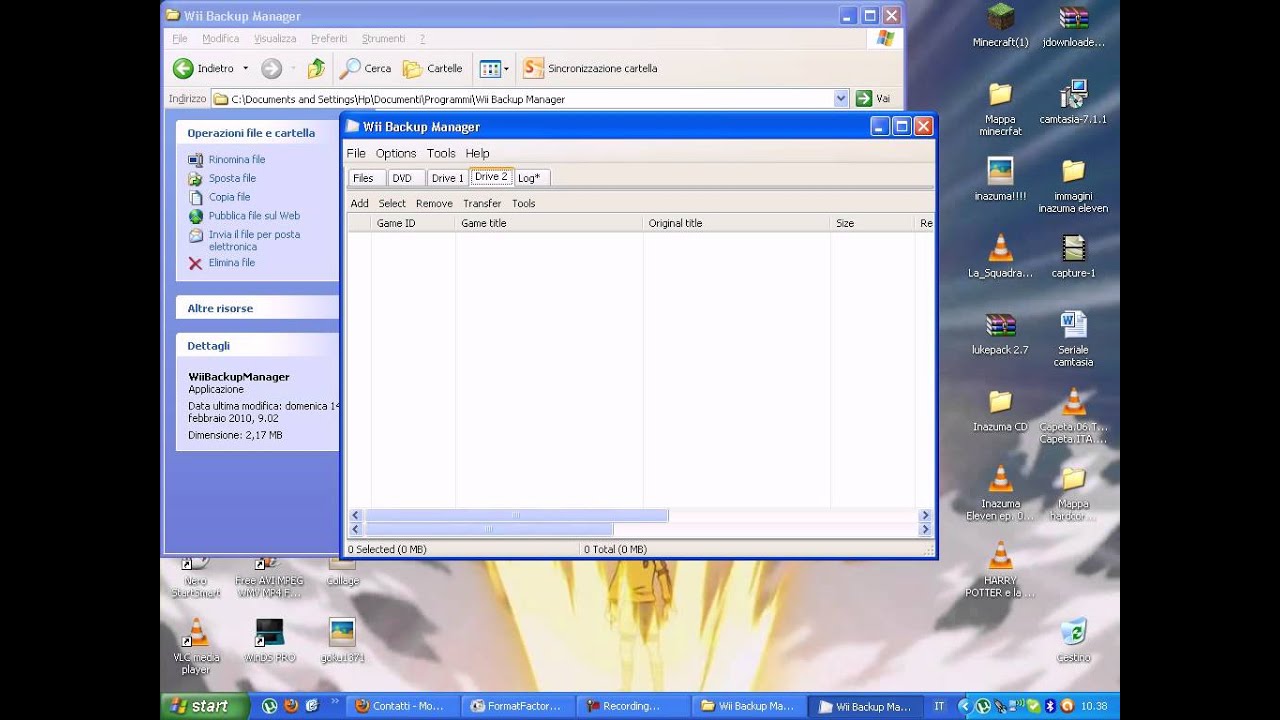
Task: Select the WinDS PRO desktop shortcut
Action: 270,640
